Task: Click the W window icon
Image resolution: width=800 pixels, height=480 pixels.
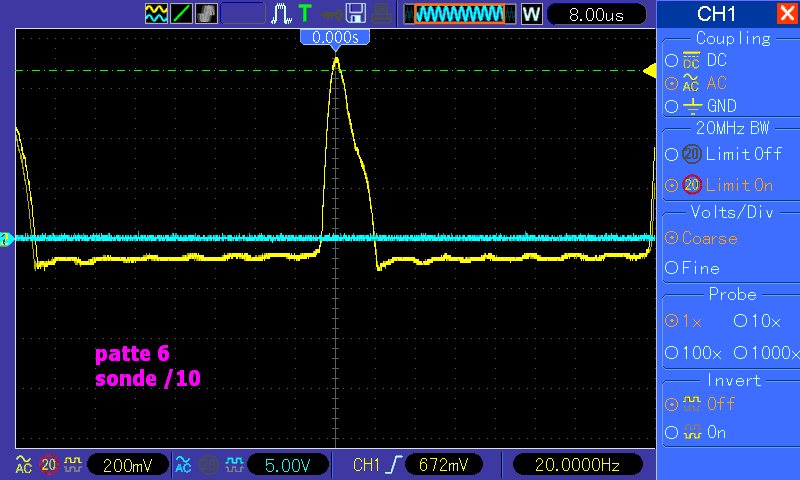Action: tap(531, 14)
